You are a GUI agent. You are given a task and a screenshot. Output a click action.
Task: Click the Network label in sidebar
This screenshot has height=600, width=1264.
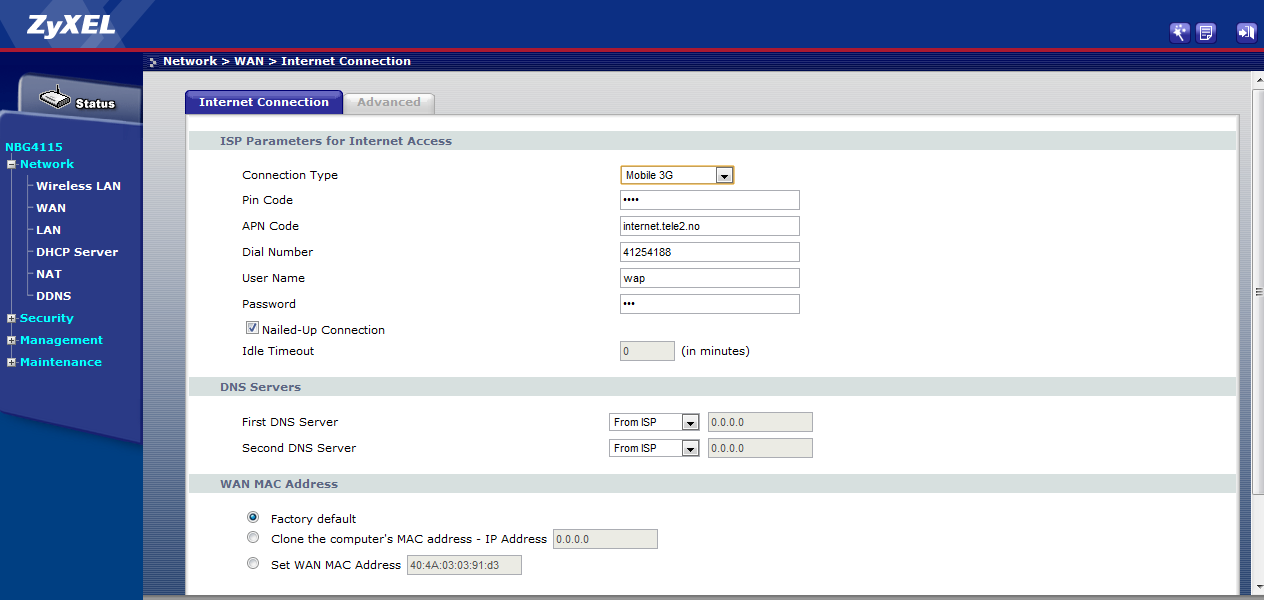[x=47, y=164]
